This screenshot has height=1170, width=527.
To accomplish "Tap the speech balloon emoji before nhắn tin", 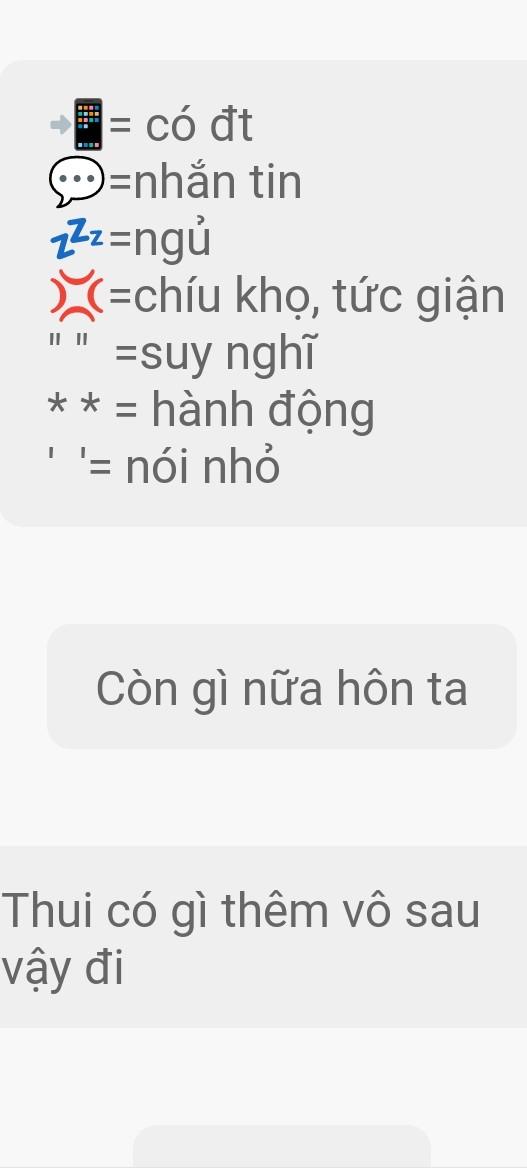I will click(78, 184).
